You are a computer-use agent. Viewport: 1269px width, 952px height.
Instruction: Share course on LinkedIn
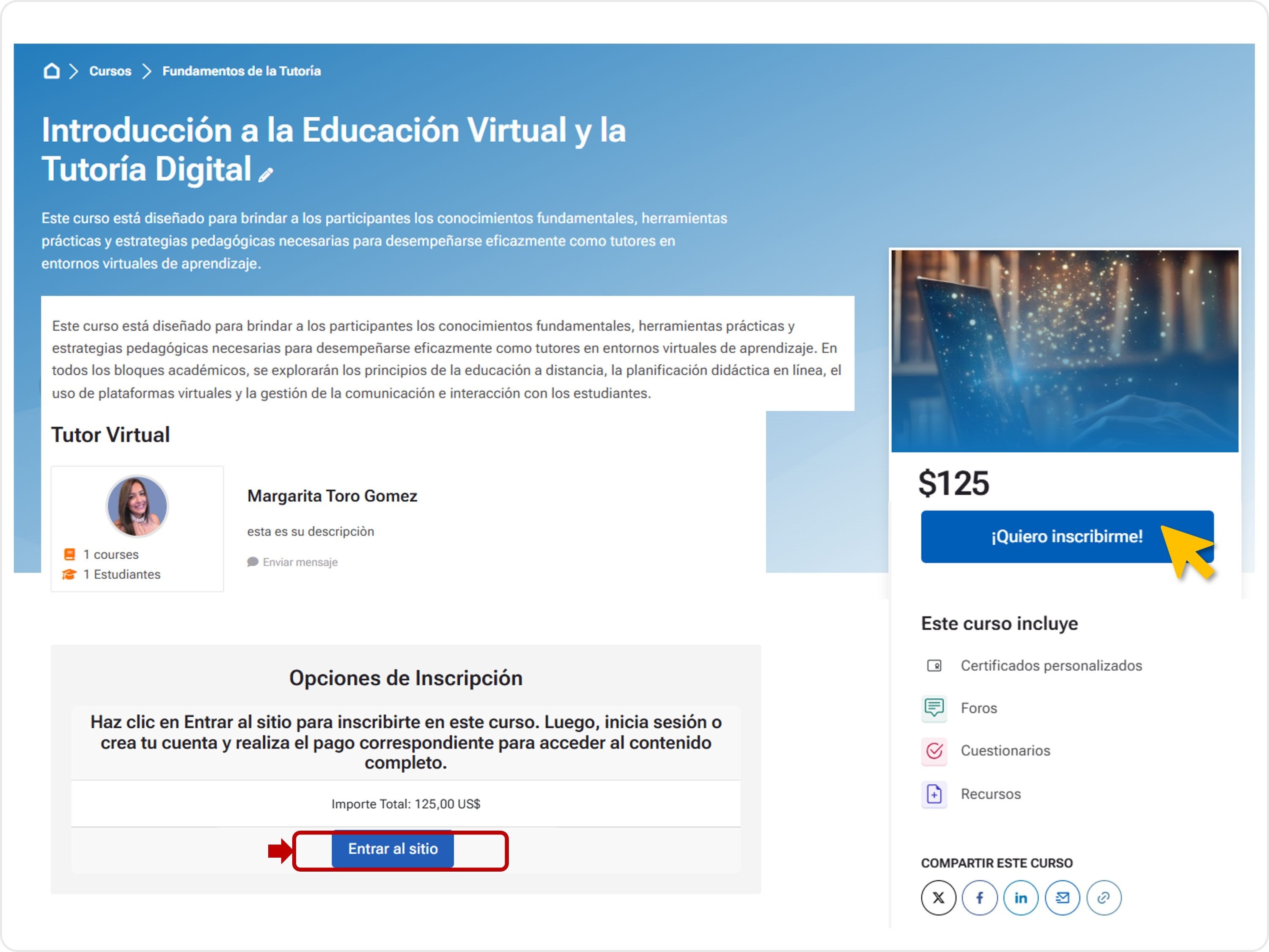click(x=1021, y=897)
